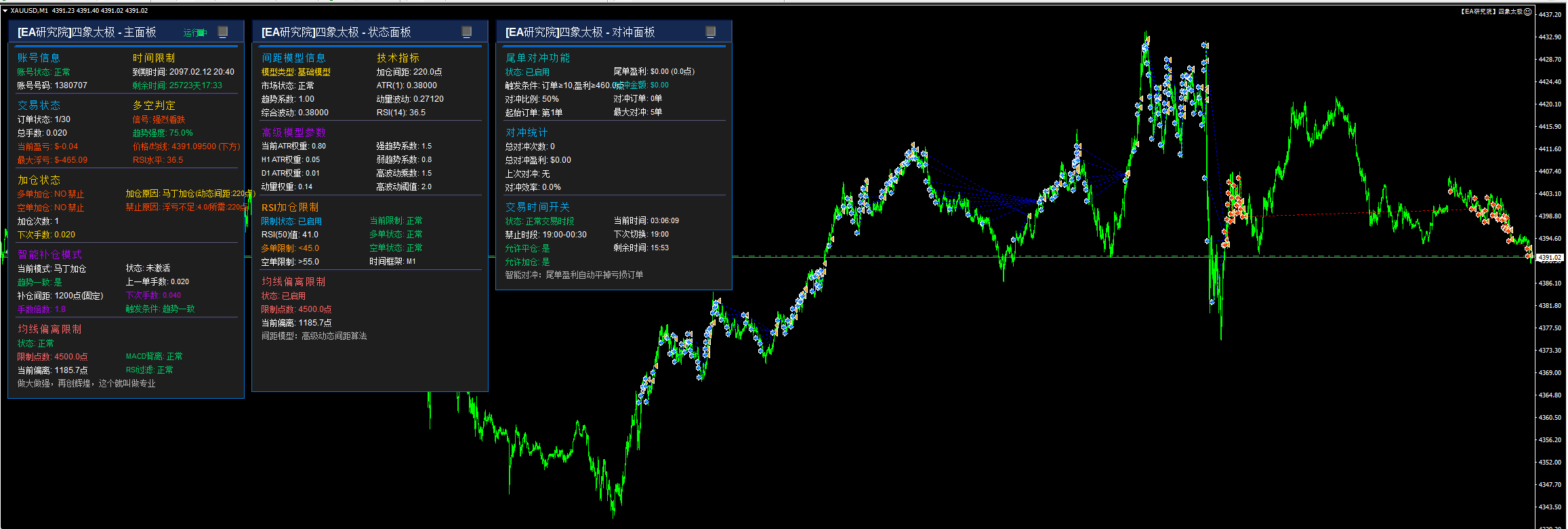The width and height of the screenshot is (1568, 529).
Task: Click the 剩余时间: 25723天17:33 entry
Action: pos(178,85)
